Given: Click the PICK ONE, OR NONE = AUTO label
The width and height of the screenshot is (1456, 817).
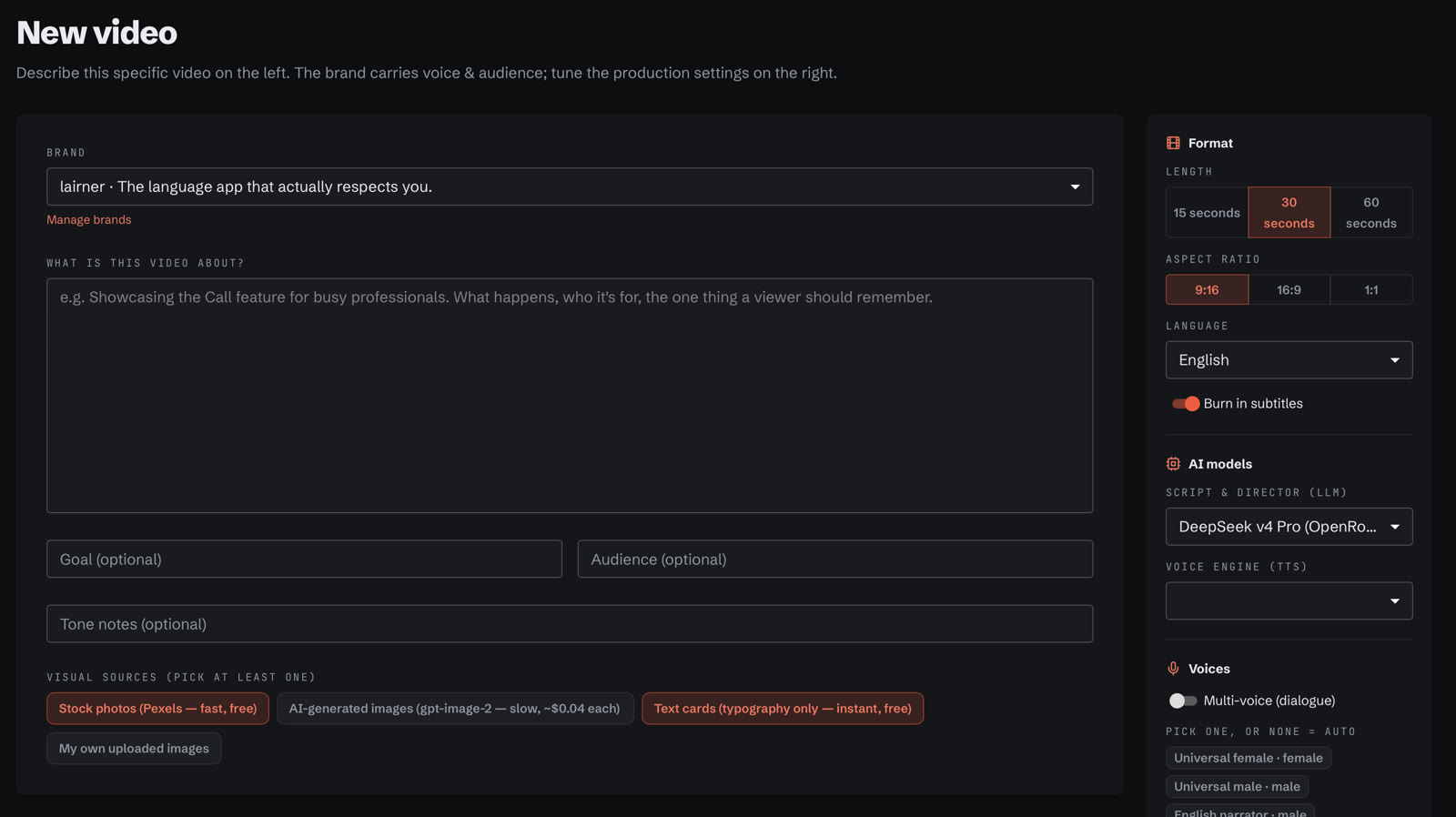Looking at the screenshot, I should (x=1260, y=731).
